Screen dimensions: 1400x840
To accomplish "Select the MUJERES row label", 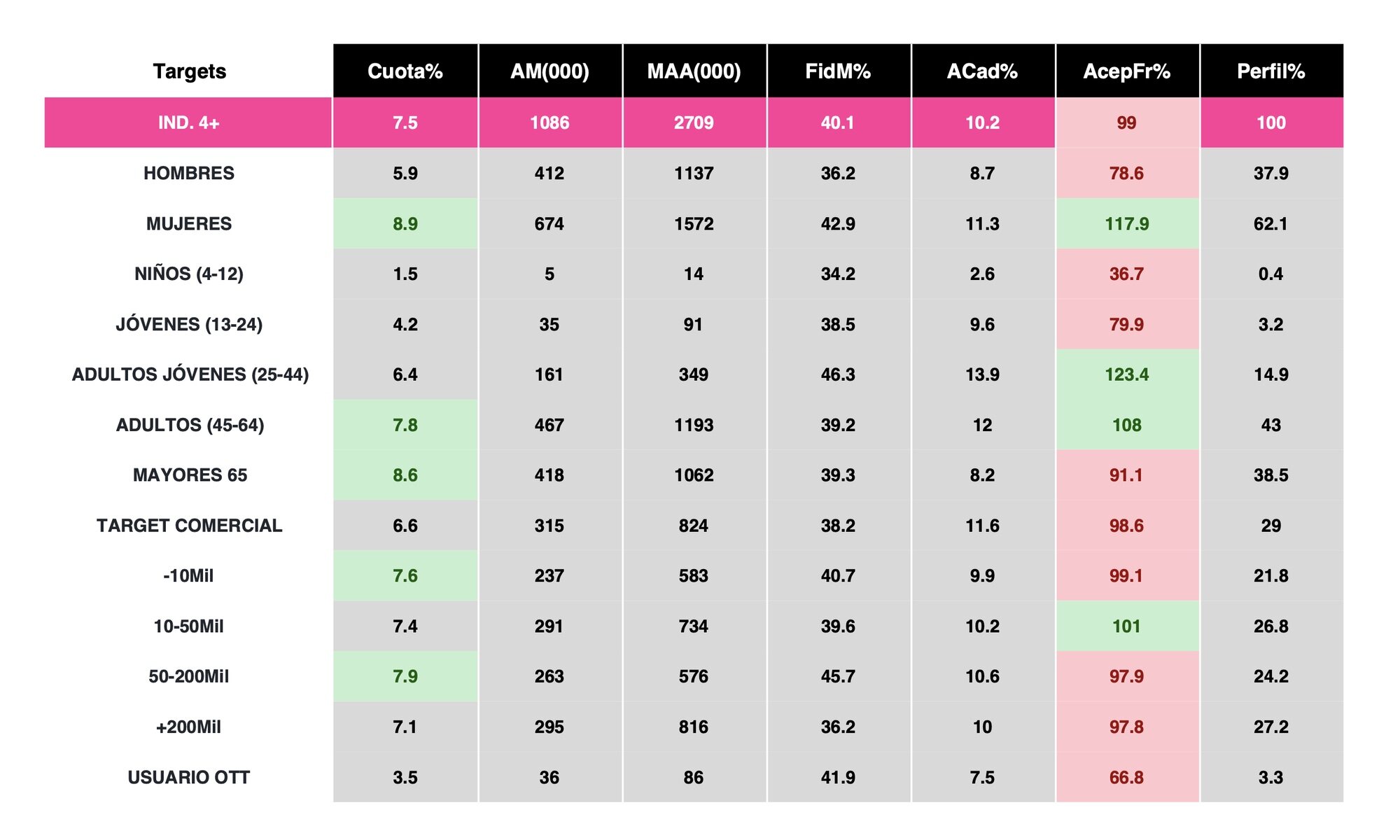I will 188,224.
